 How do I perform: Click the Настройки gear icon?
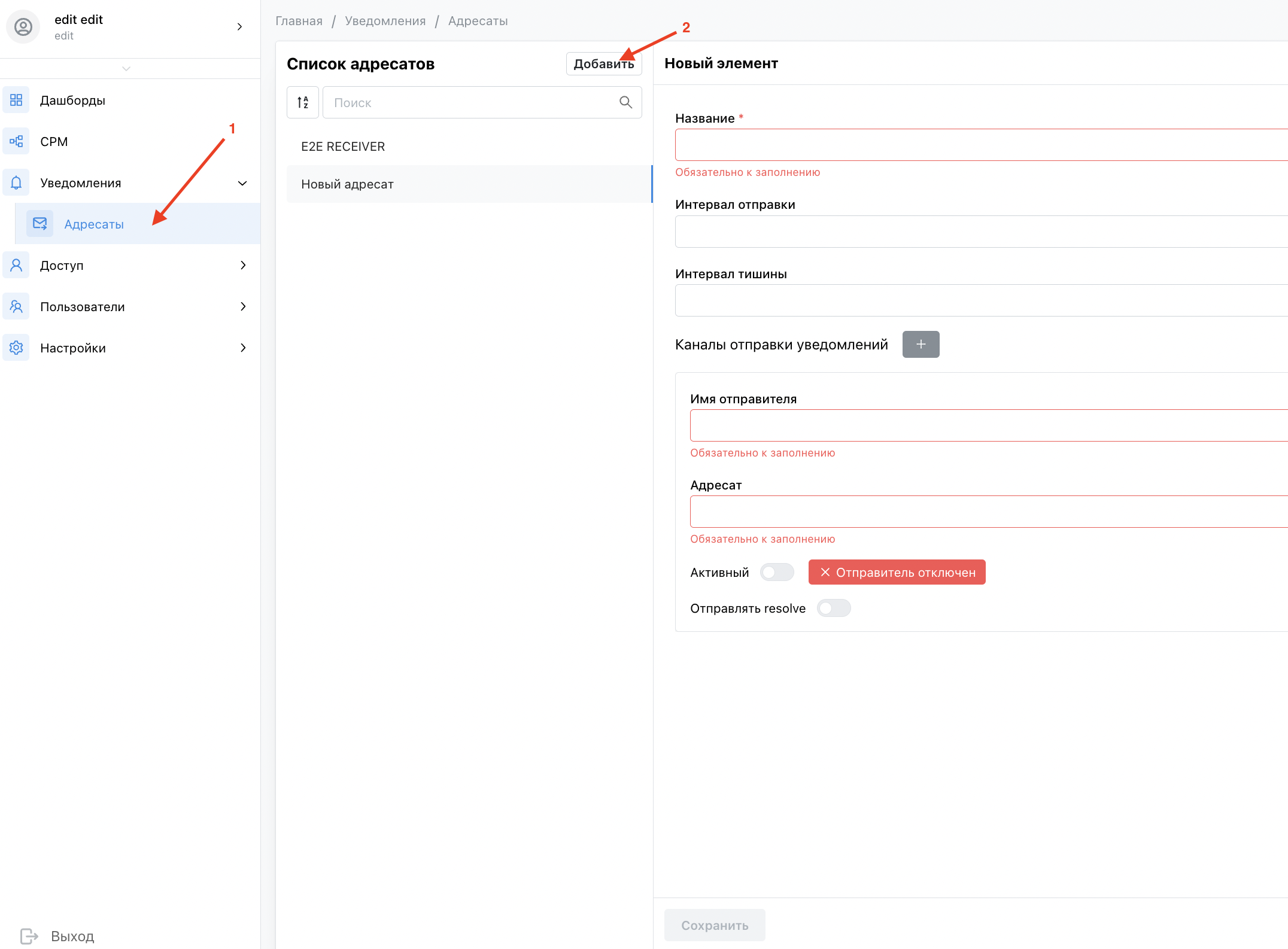pyautogui.click(x=16, y=348)
